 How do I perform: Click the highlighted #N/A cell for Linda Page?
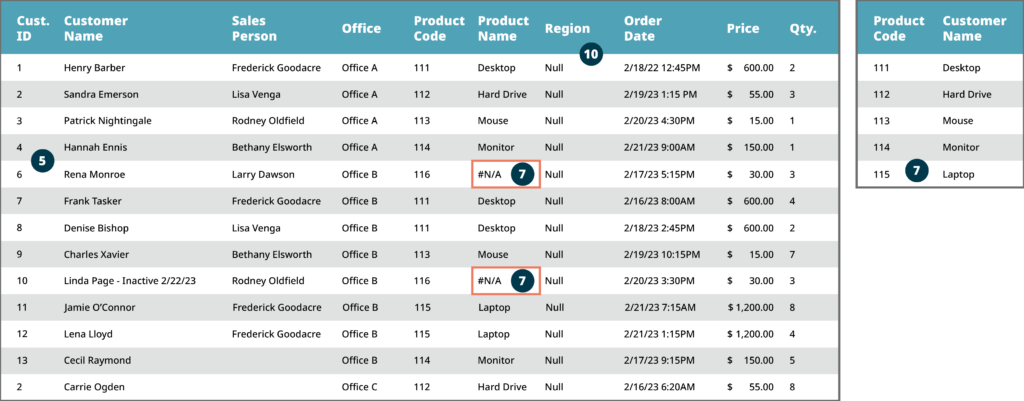490,281
